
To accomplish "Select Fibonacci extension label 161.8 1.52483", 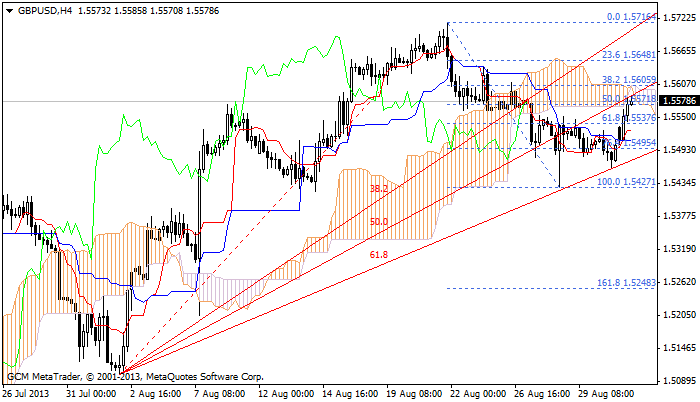I will coord(627,283).
